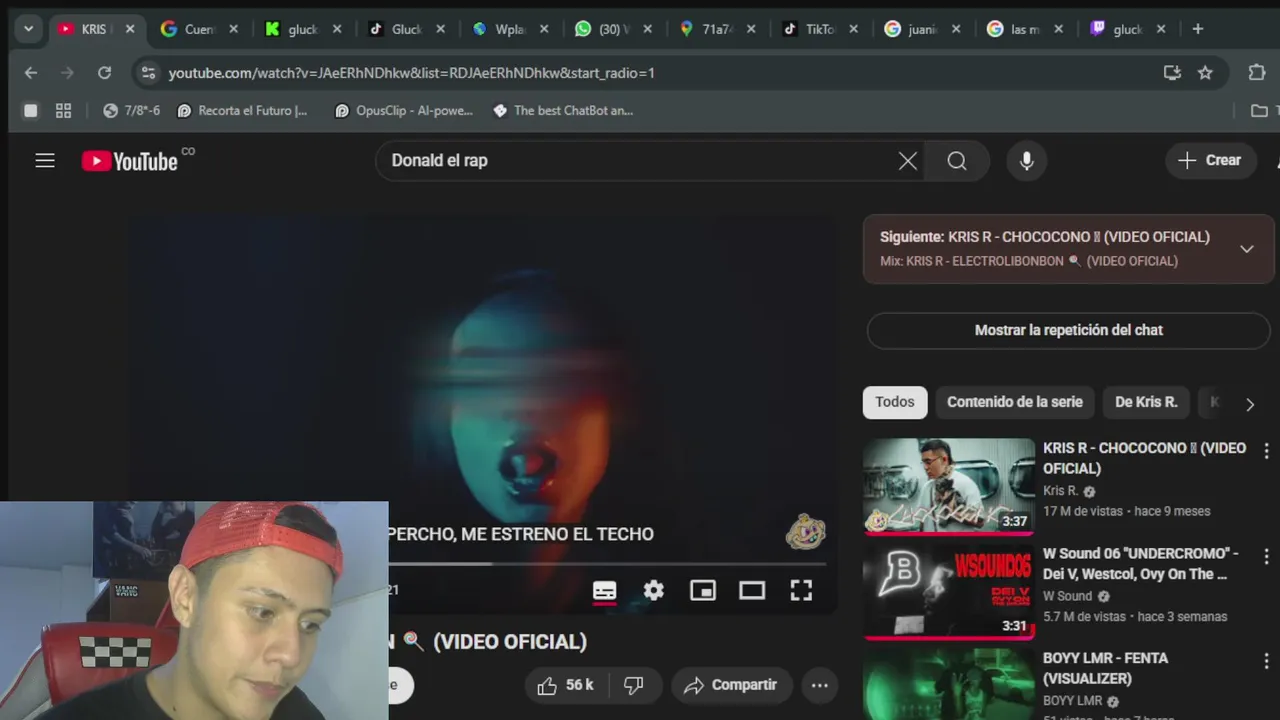
Task: Open site information icon in address bar
Action: point(149,73)
